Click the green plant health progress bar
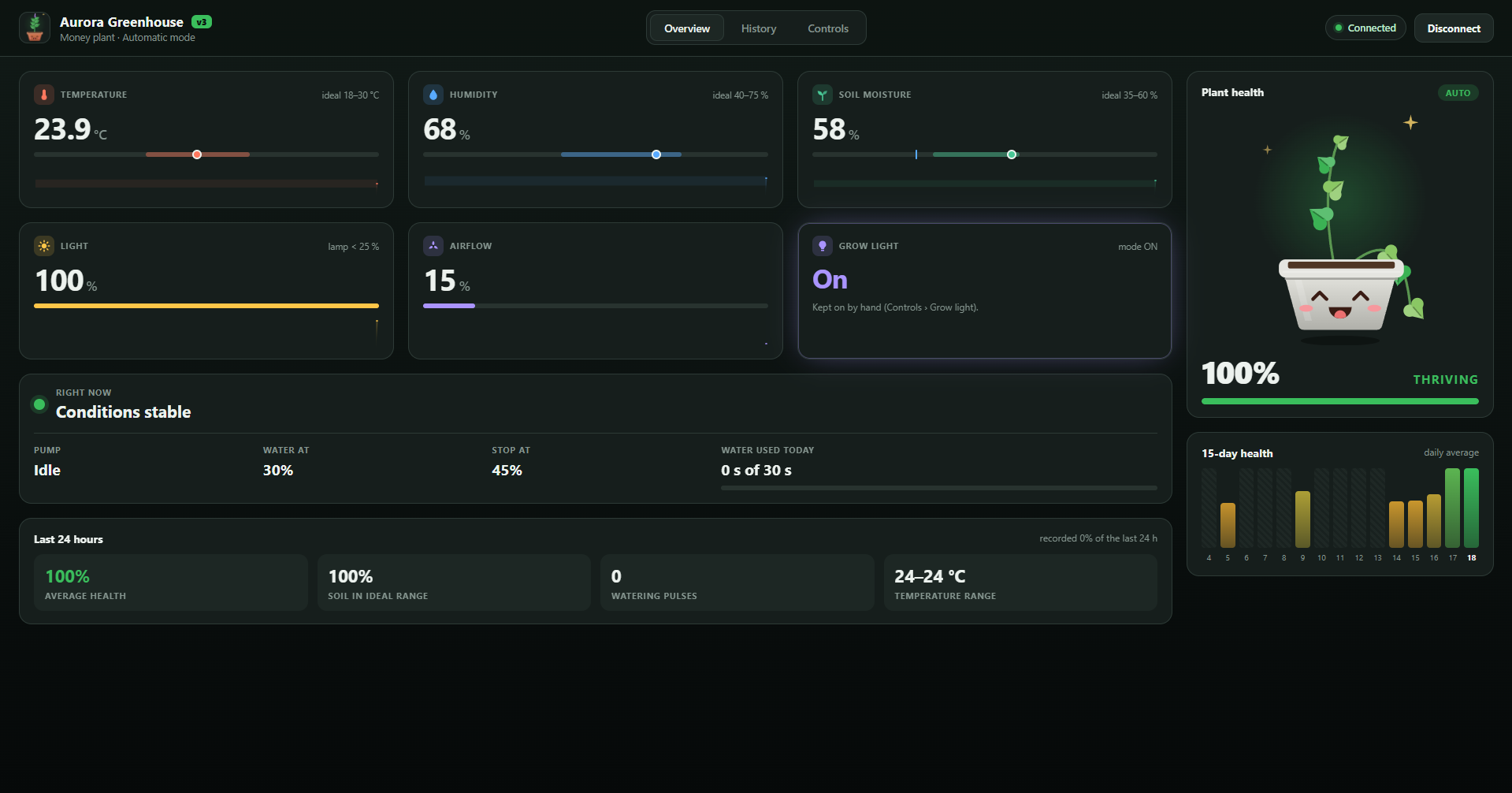The width and height of the screenshot is (1512, 793). click(1340, 401)
